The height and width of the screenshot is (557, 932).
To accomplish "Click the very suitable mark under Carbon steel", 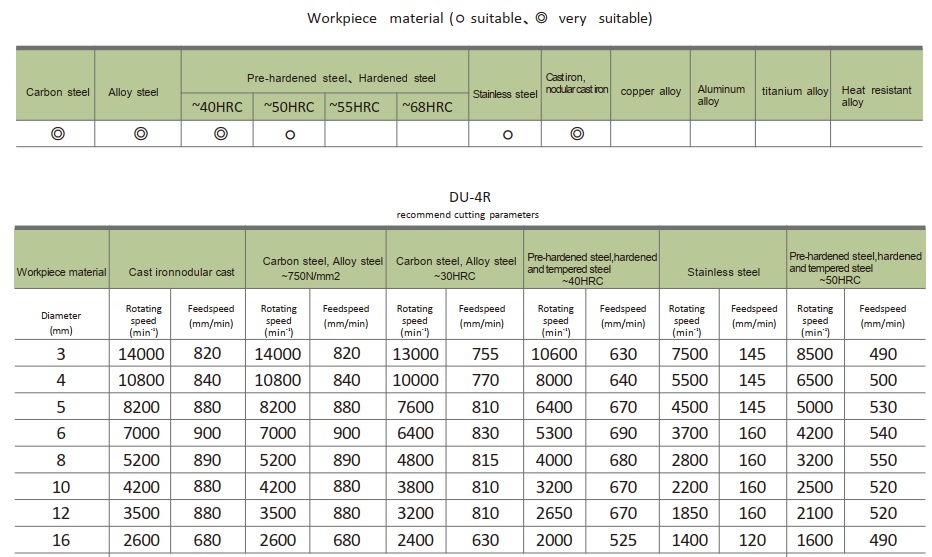I will coord(58,134).
